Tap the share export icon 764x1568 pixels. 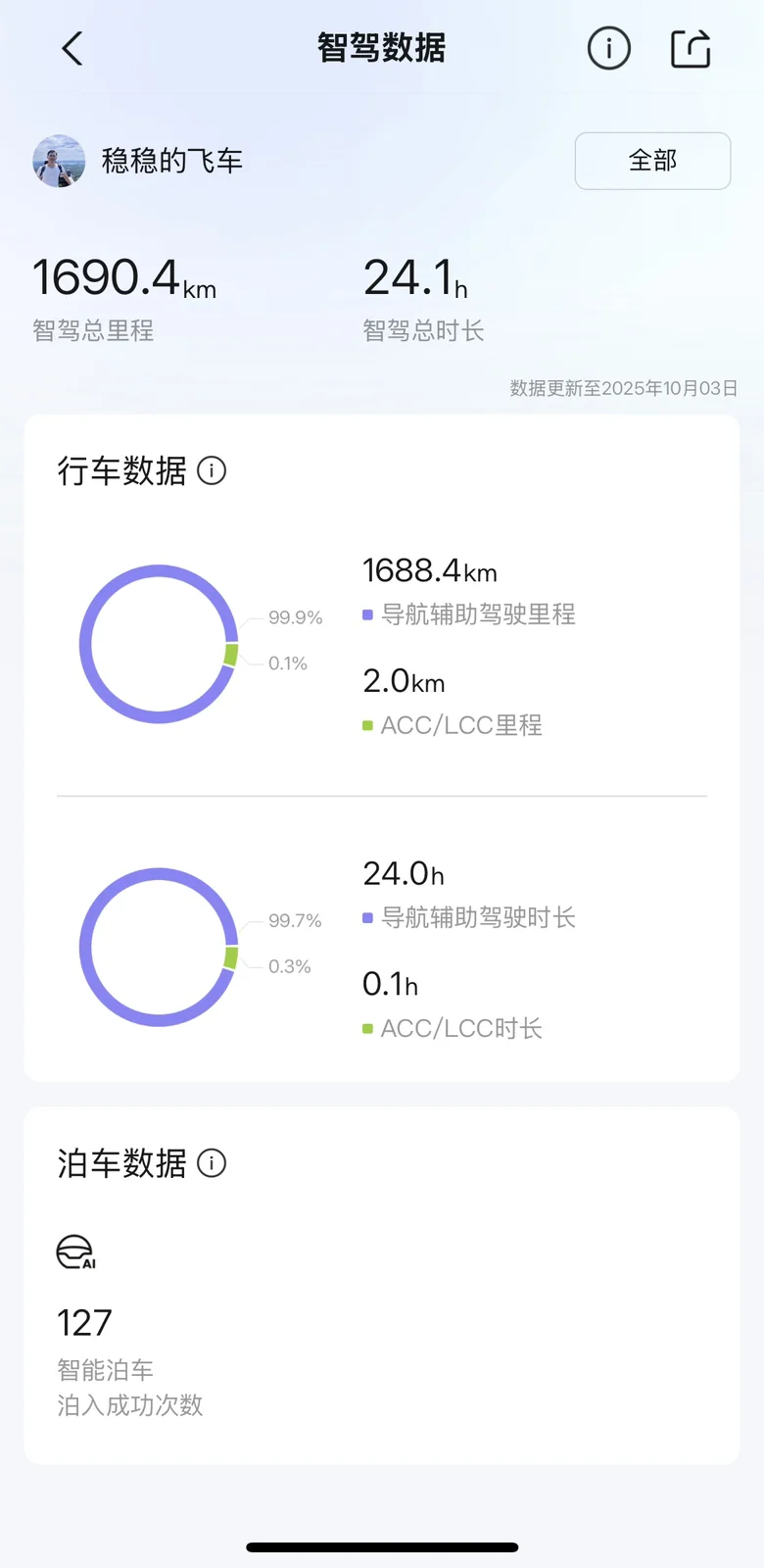click(x=691, y=48)
